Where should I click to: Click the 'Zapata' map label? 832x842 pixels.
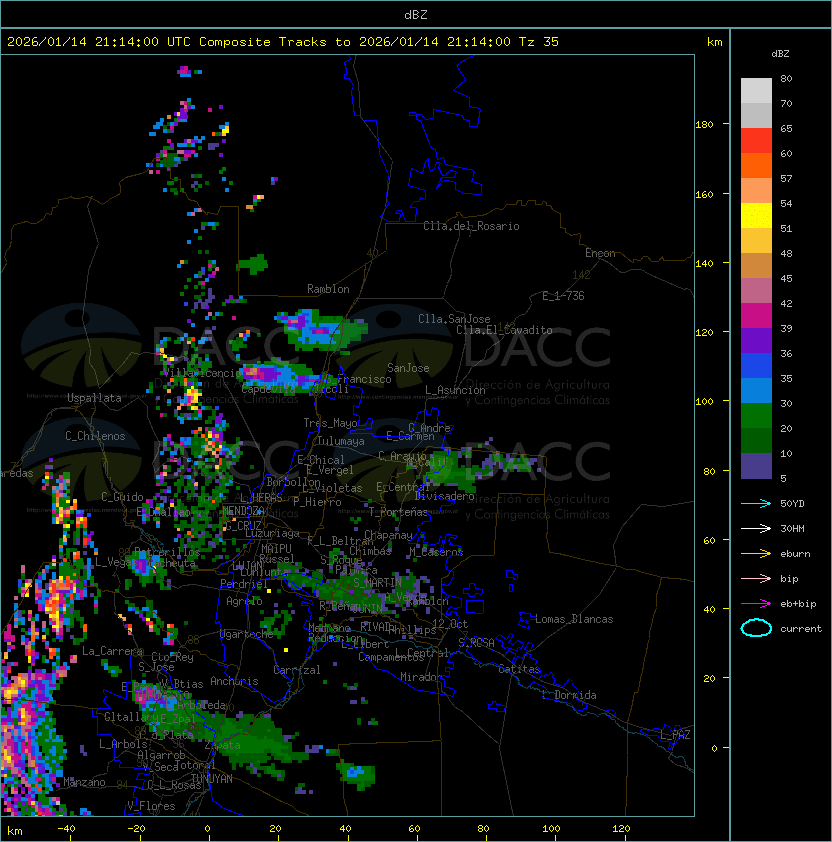point(222,745)
